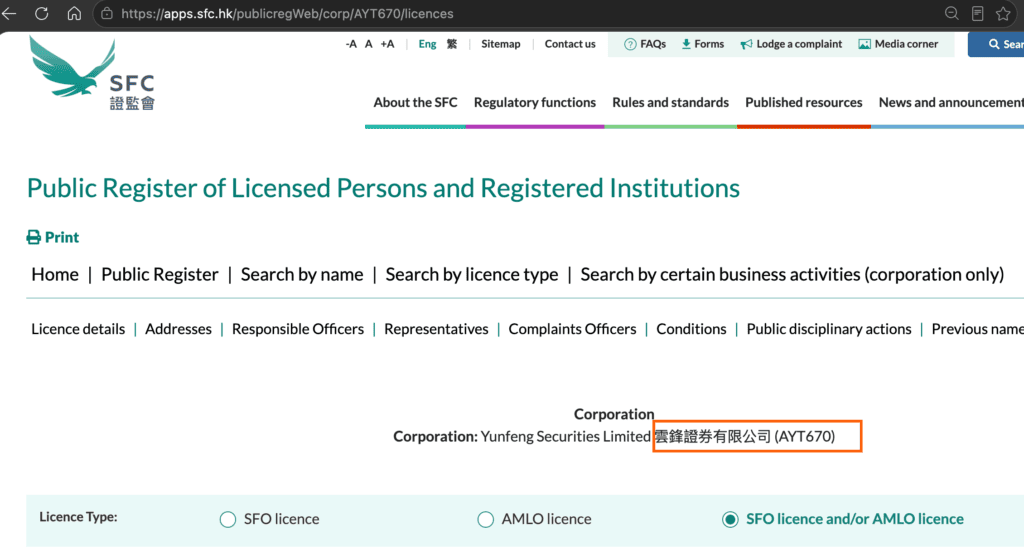Open the Search by name link
1024x554 pixels.
(x=302, y=274)
